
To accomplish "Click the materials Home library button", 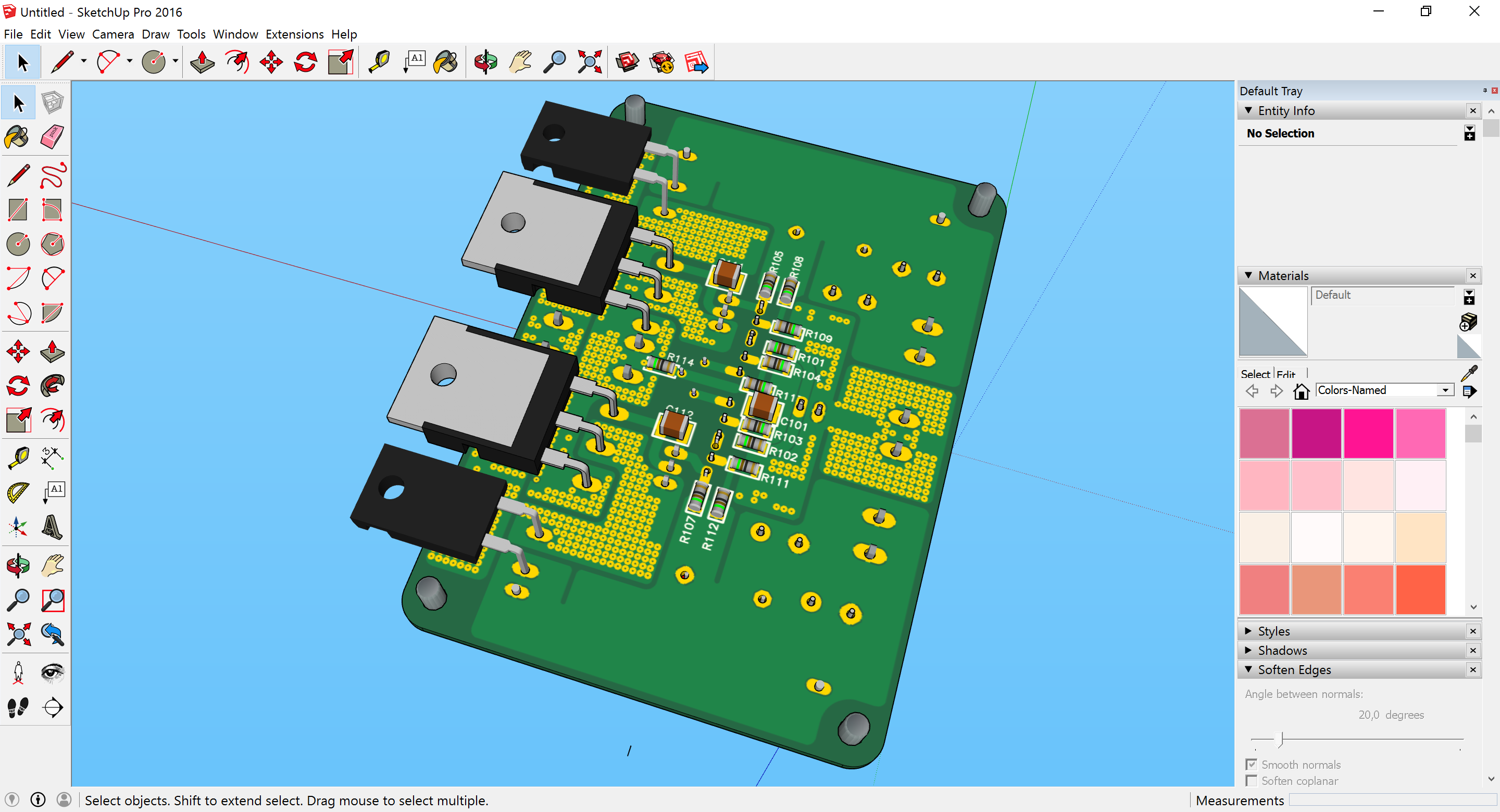I will [1301, 390].
